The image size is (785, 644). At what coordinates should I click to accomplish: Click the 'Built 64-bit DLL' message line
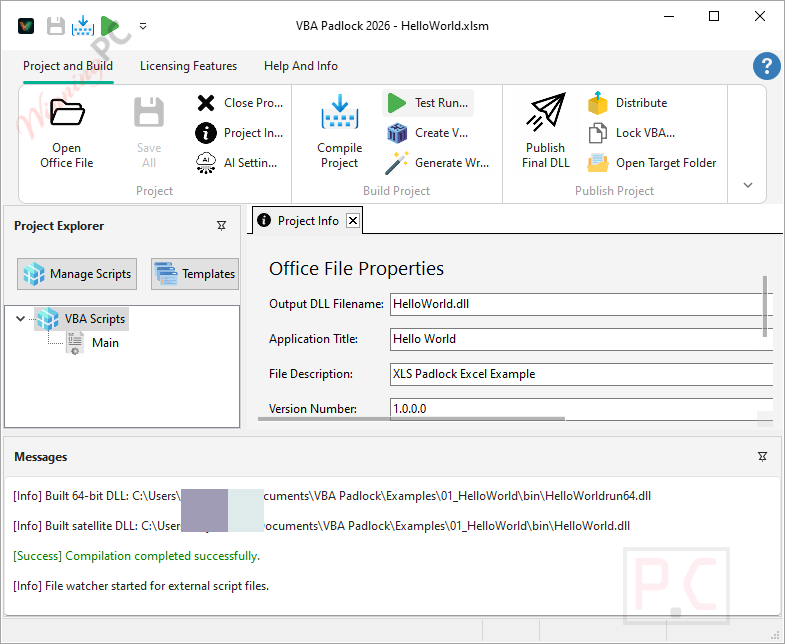click(x=332, y=496)
